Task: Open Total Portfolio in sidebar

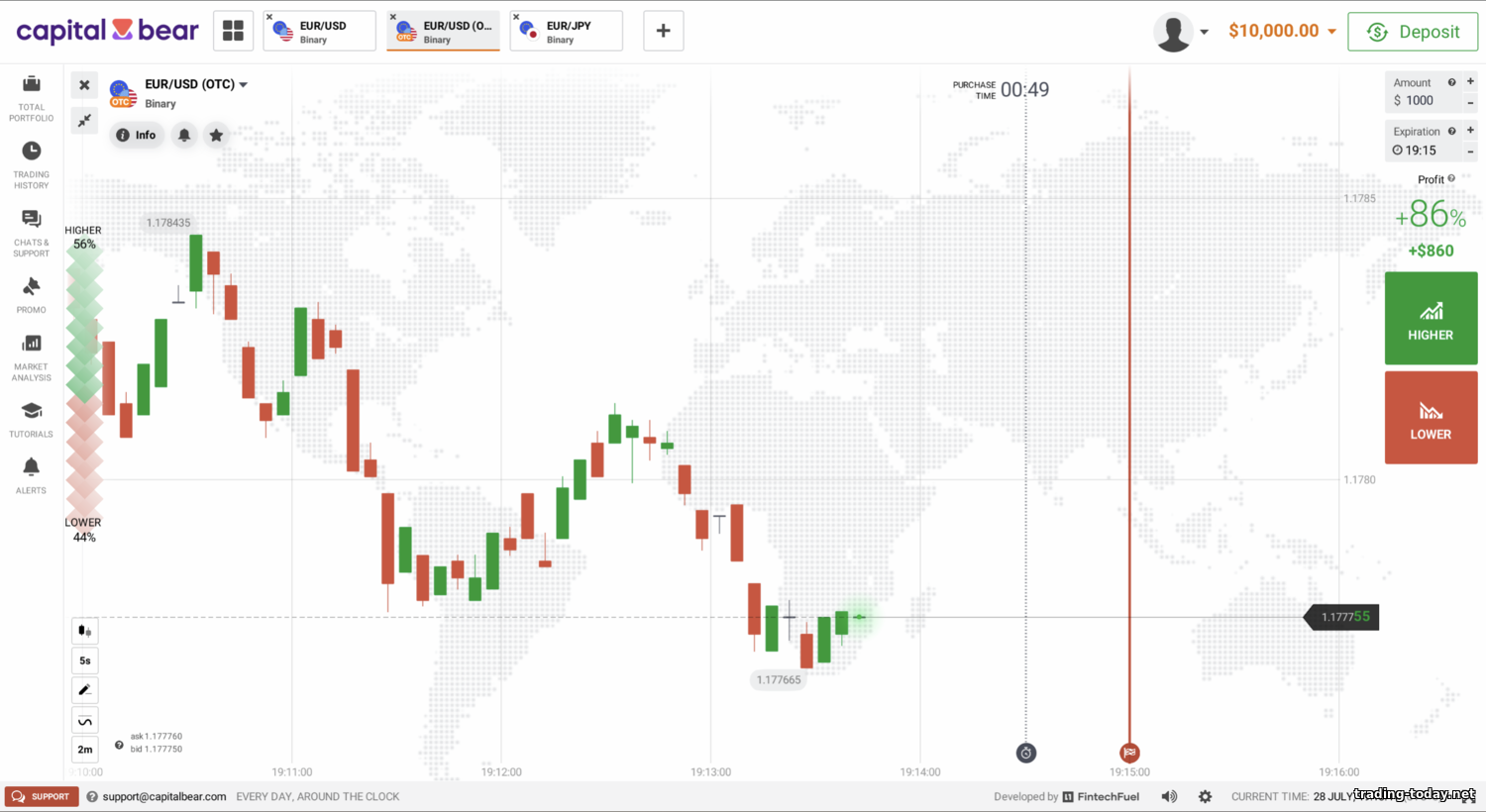Action: (32, 97)
